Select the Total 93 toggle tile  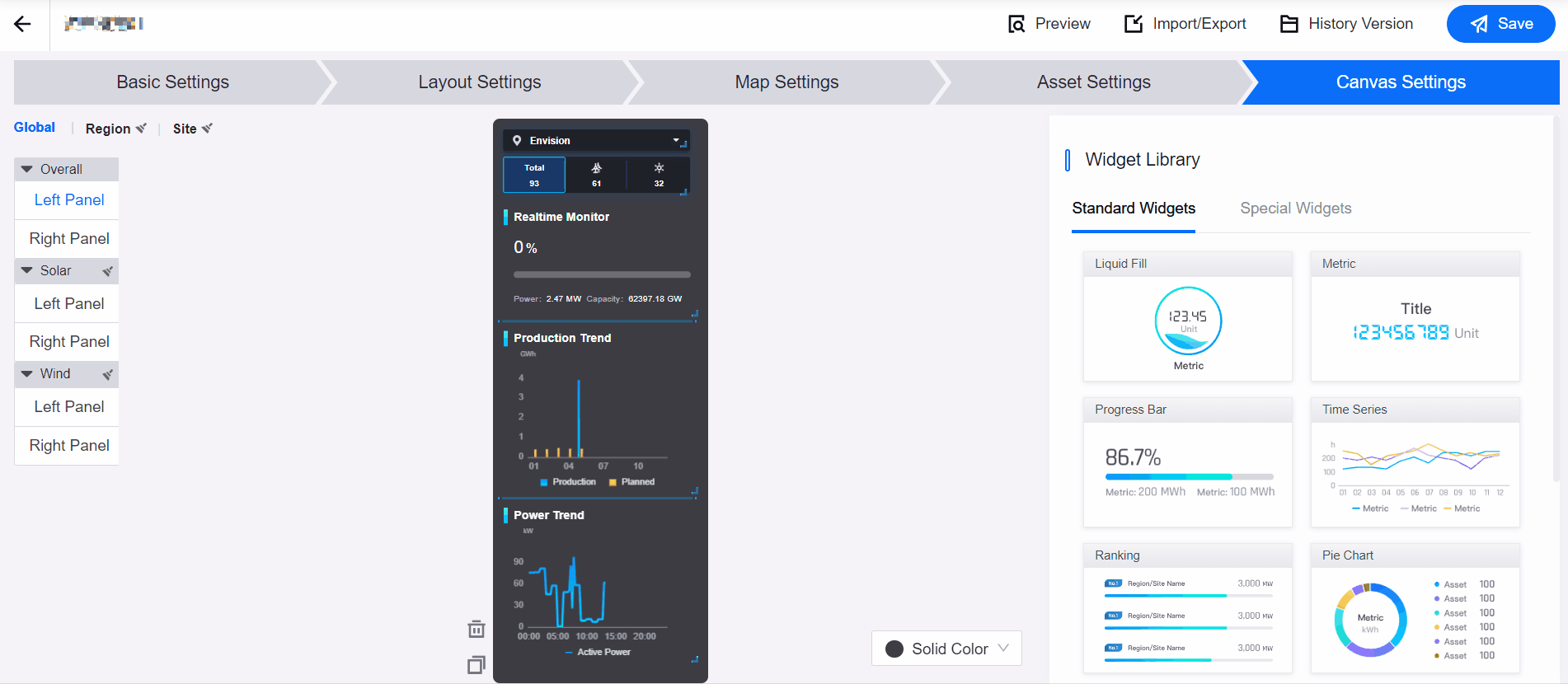(x=534, y=174)
